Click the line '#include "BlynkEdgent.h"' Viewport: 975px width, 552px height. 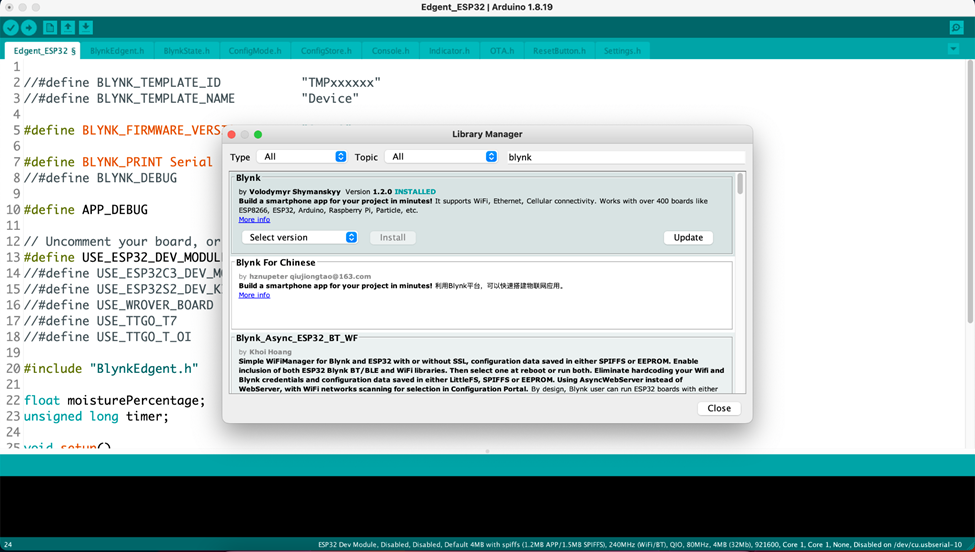point(111,369)
